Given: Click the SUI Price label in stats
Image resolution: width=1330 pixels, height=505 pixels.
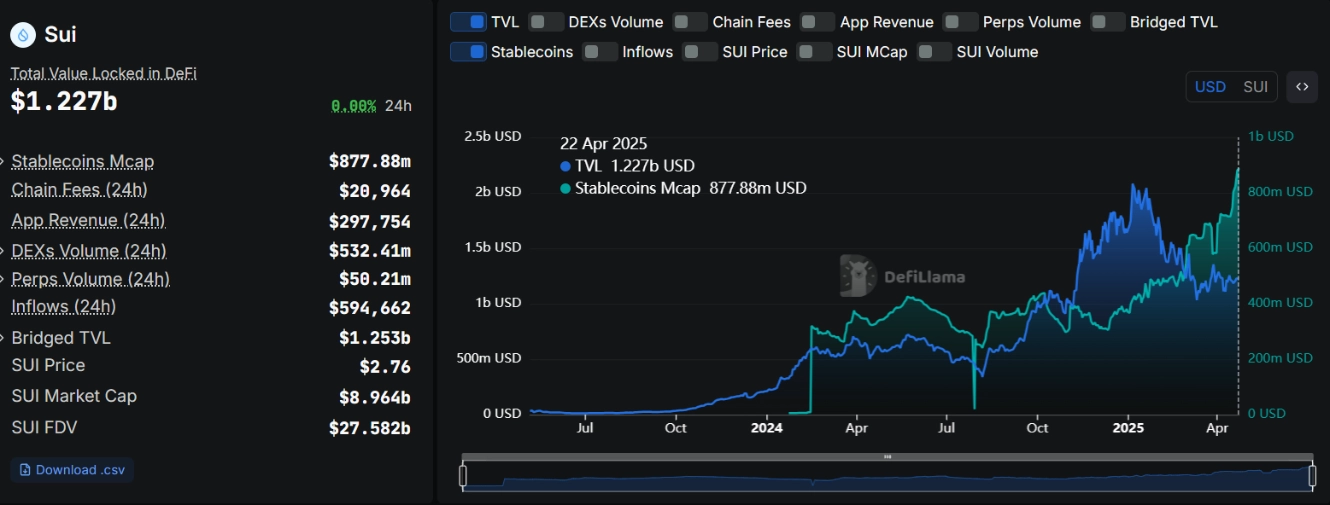Looking at the screenshot, I should coord(48,365).
